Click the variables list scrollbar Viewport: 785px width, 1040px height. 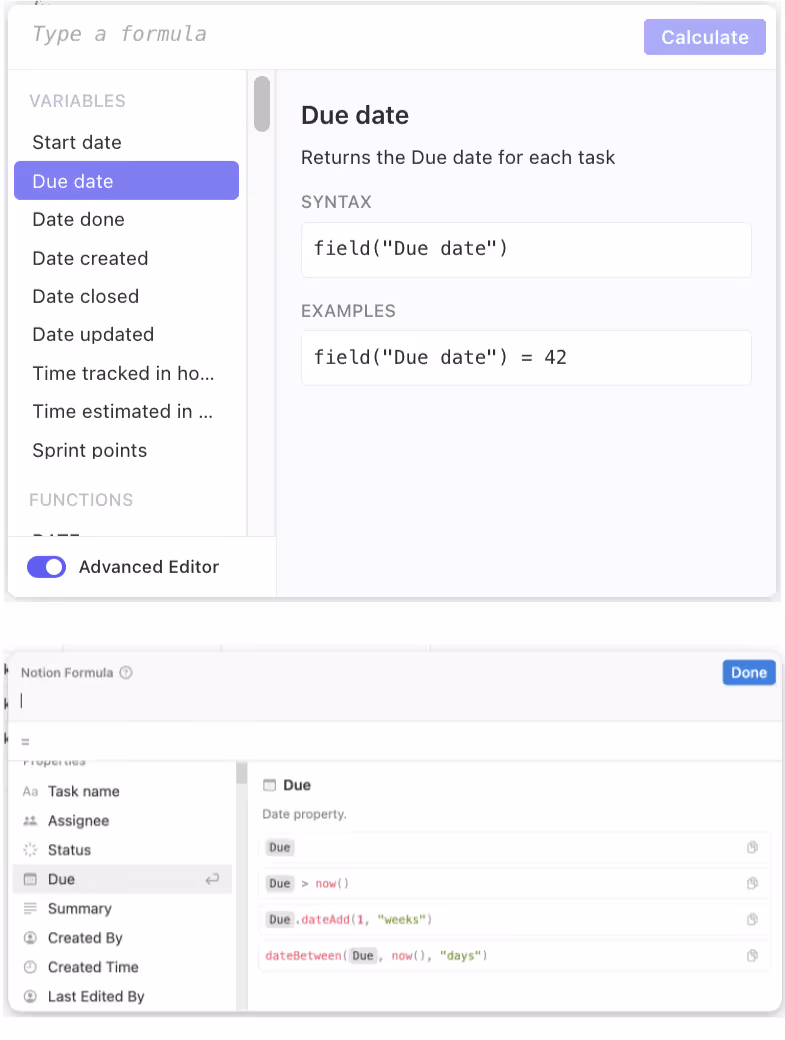click(x=261, y=104)
